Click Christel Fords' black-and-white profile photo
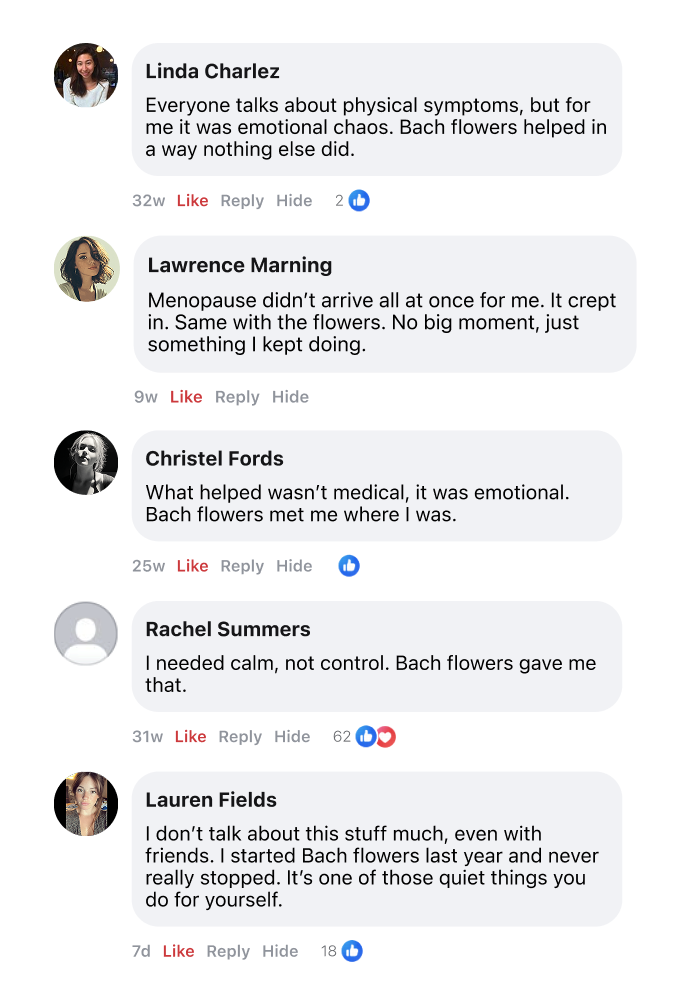The height and width of the screenshot is (1006, 677). click(86, 462)
